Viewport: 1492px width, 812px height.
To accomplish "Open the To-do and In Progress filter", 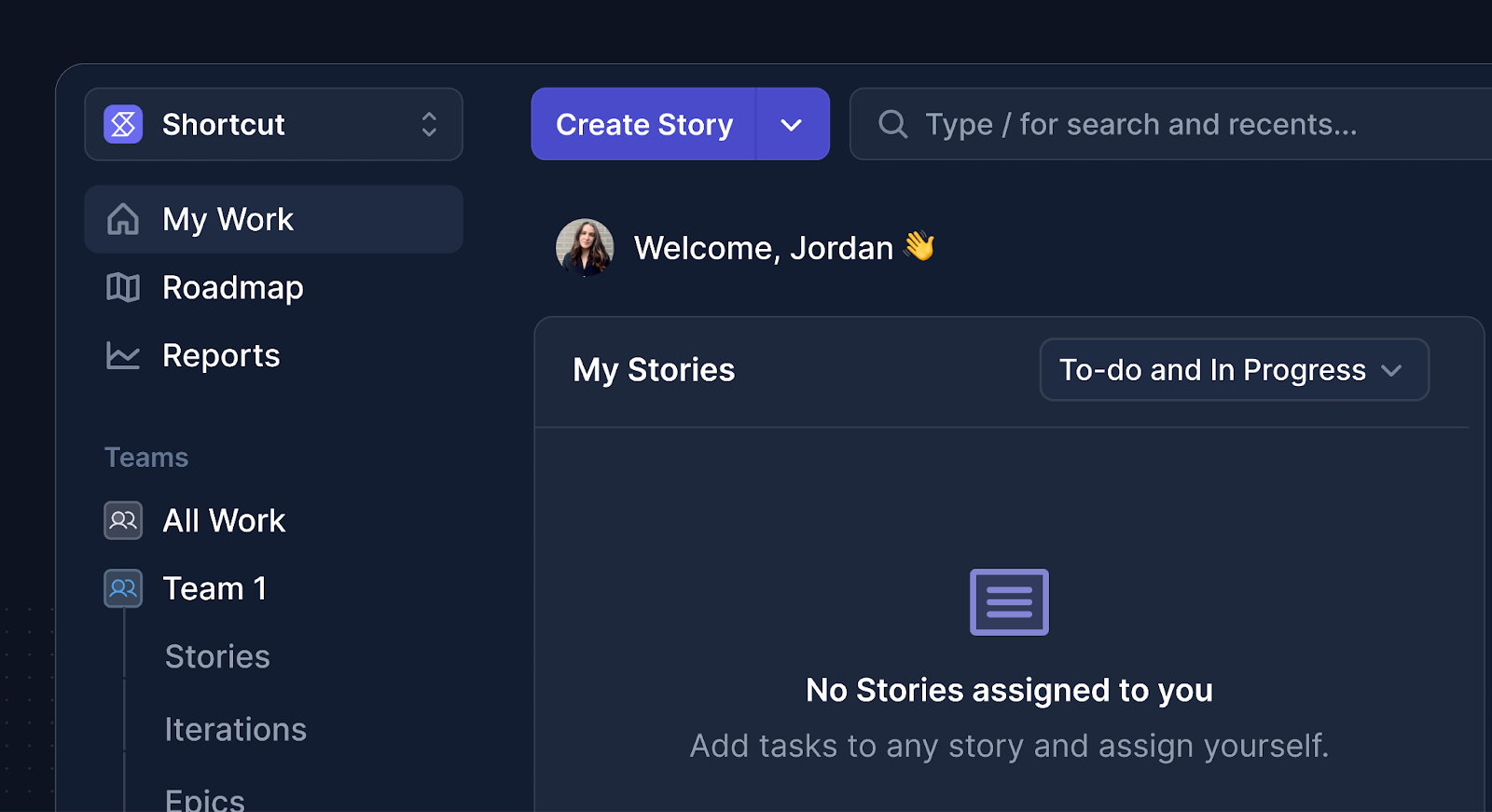I will tap(1233, 370).
